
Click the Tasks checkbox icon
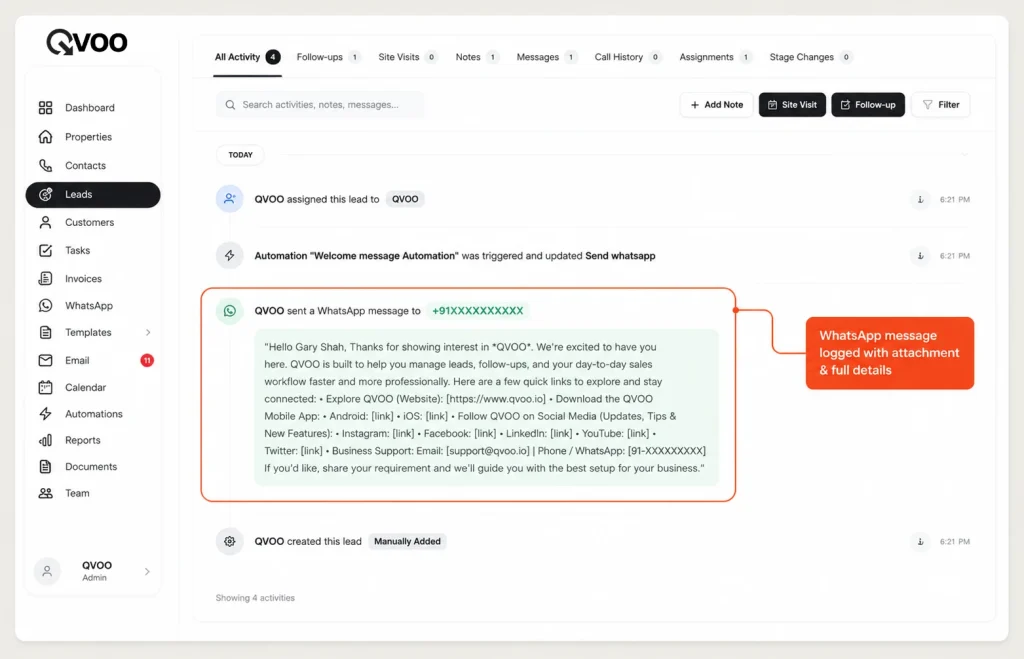pos(45,251)
